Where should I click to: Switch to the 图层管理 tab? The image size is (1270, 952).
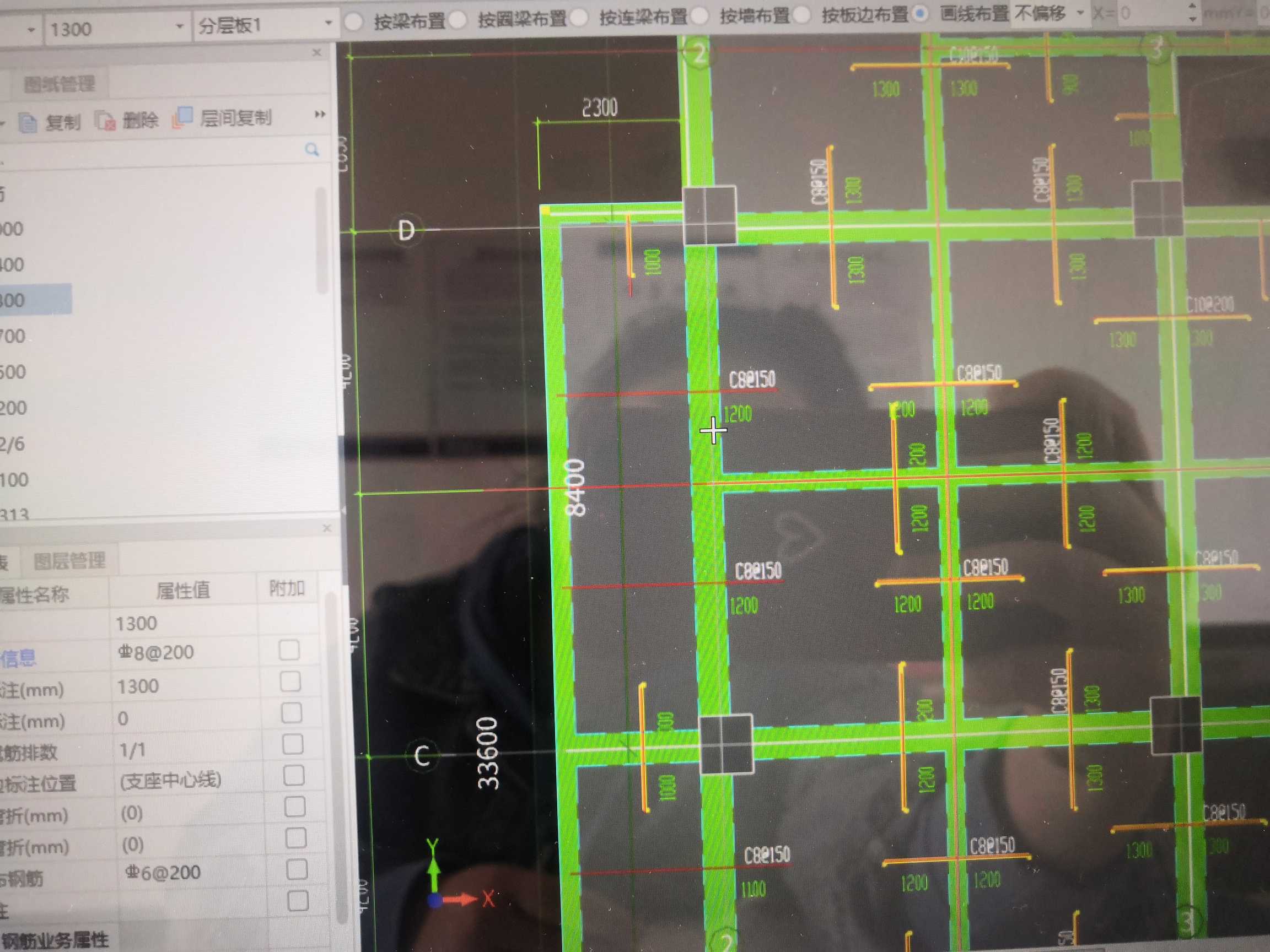[x=69, y=561]
